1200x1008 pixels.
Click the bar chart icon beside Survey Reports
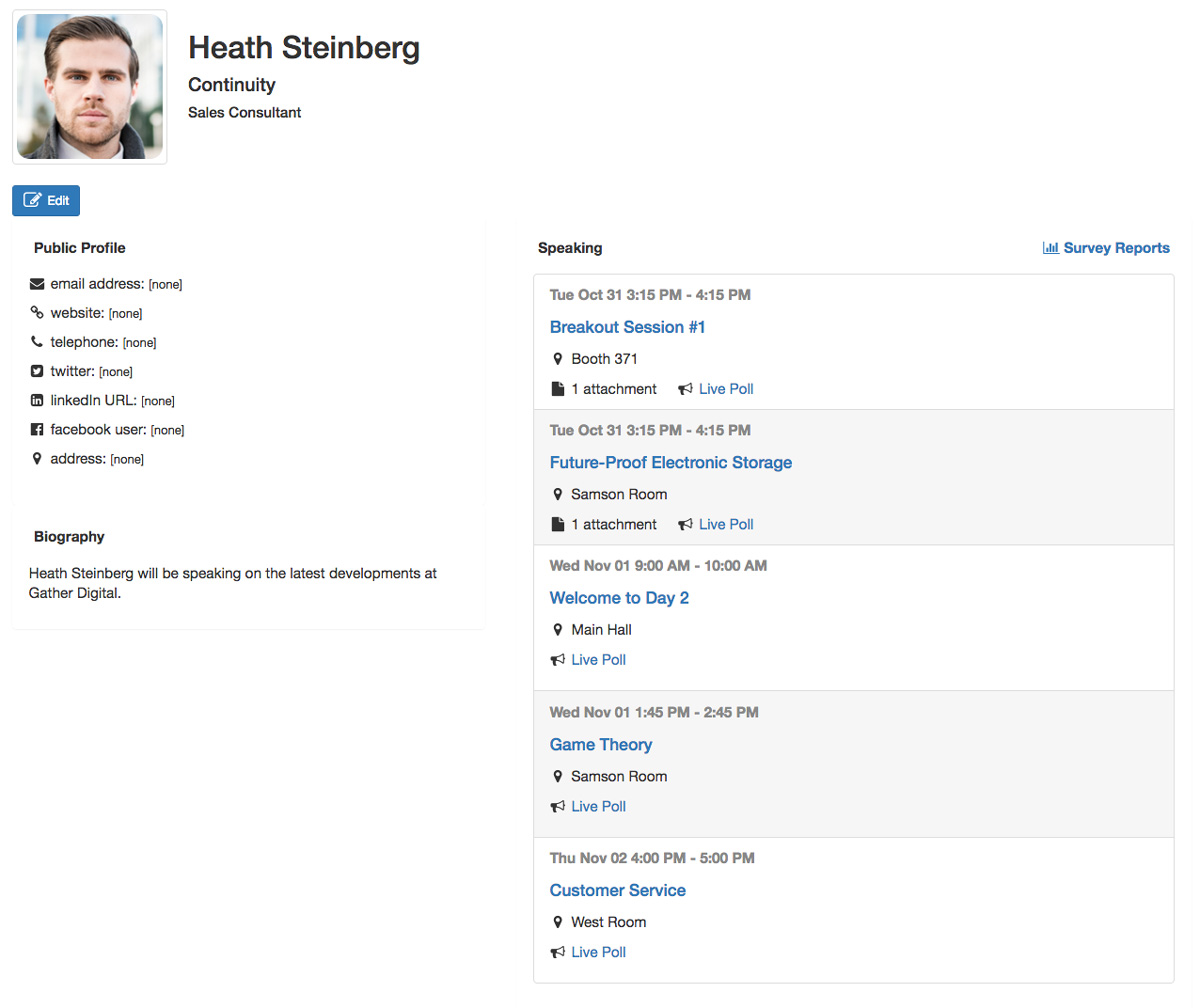1051,248
